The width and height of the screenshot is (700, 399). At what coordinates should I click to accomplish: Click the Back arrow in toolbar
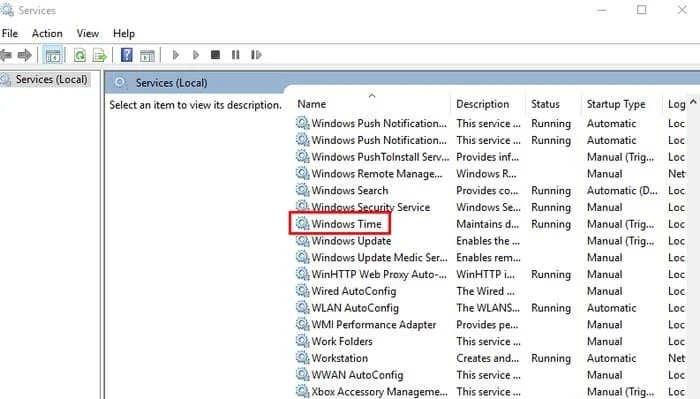6,55
